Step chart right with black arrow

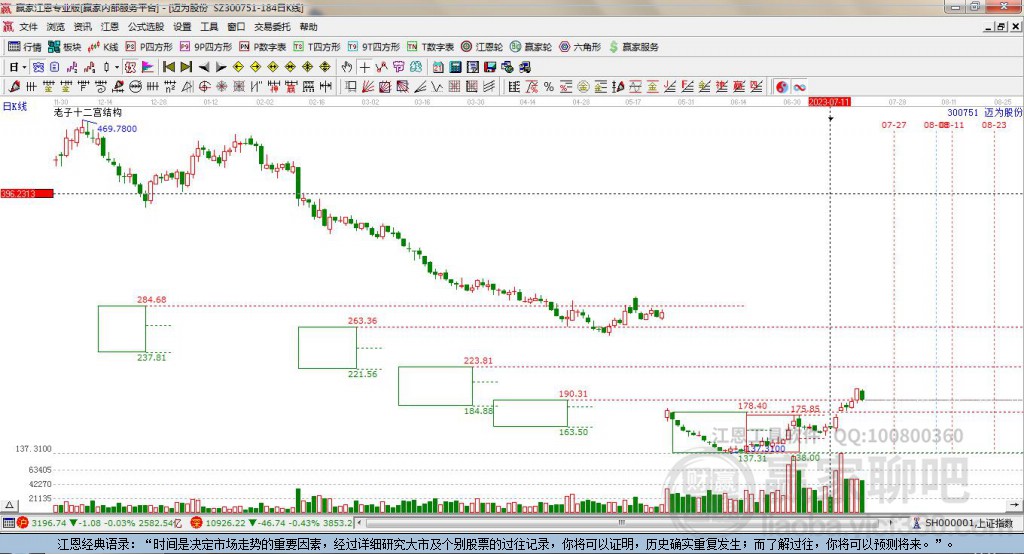(221, 67)
